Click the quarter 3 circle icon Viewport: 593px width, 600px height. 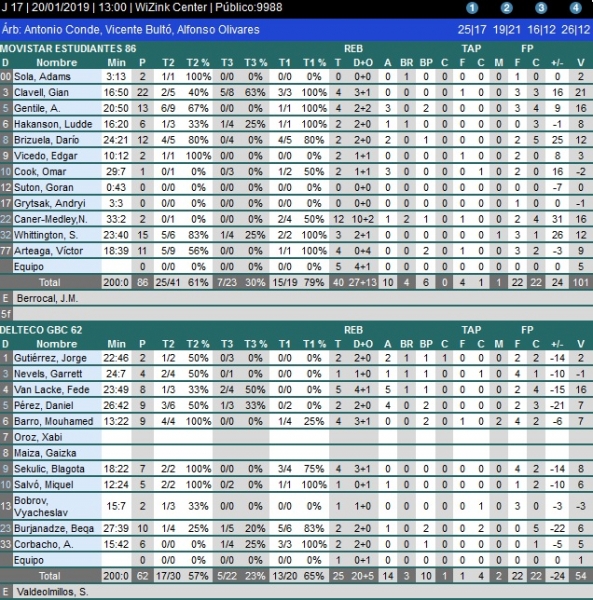[541, 8]
